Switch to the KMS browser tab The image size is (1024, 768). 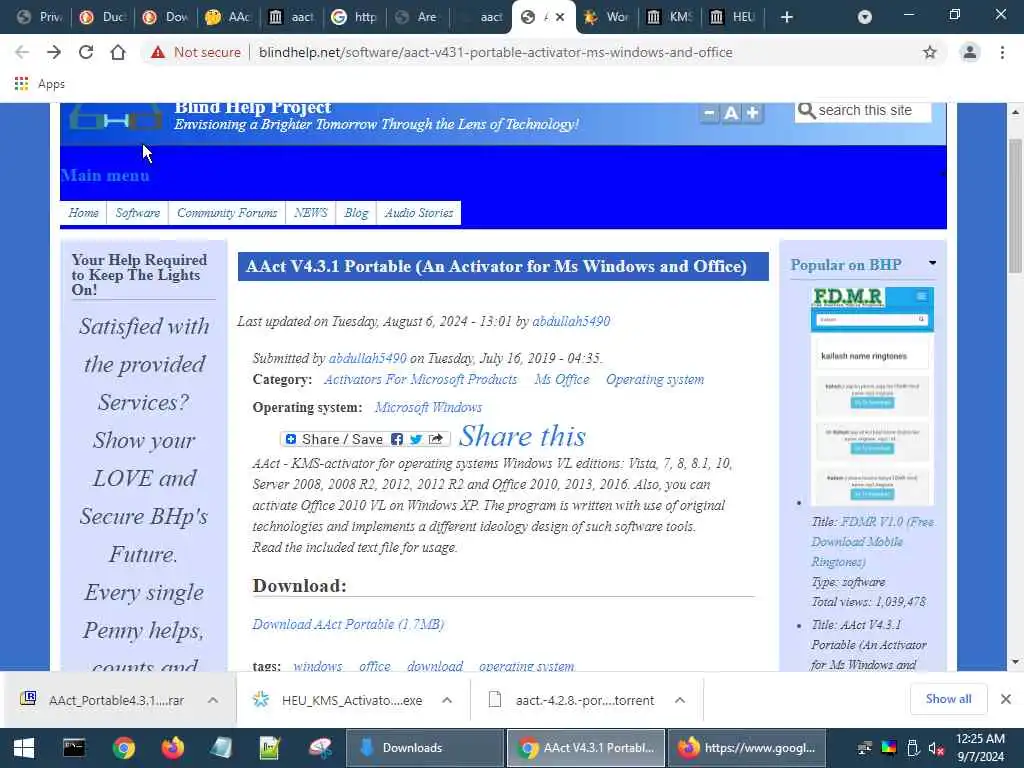(669, 17)
